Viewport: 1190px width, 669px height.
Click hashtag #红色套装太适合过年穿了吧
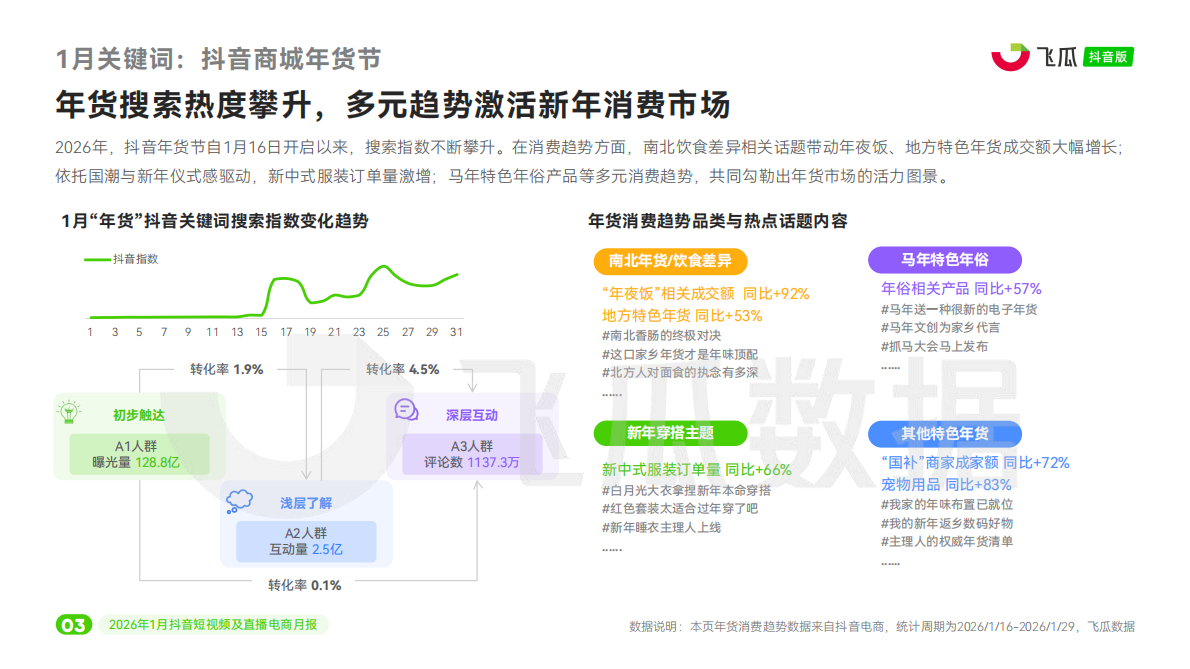tap(679, 509)
